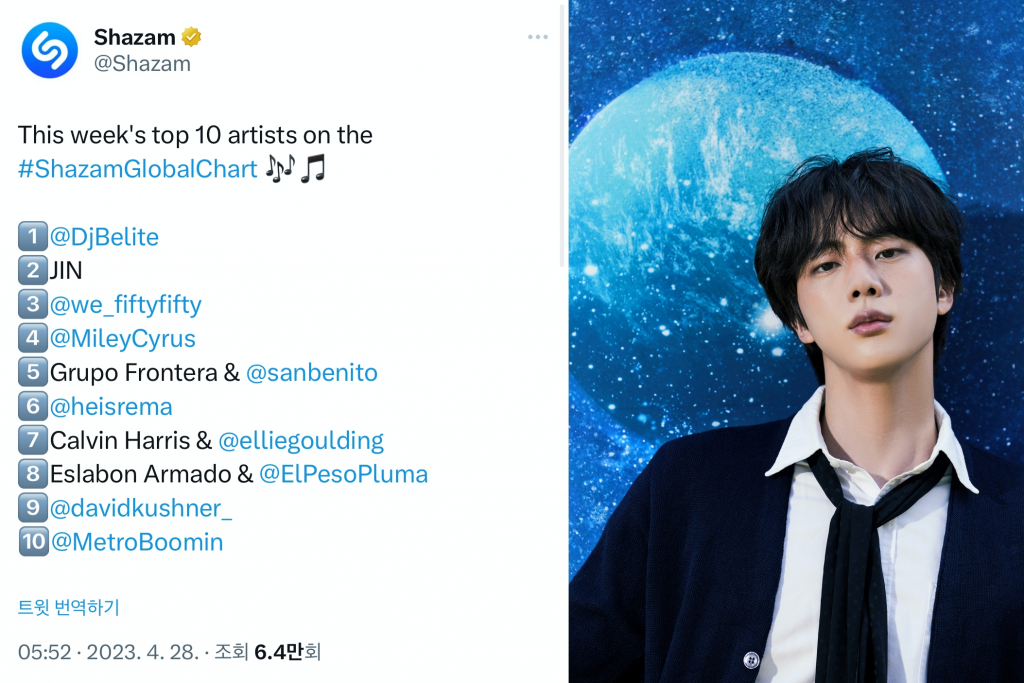Screen dimensions: 1024x683
Task: Click the Shazam display name
Action: [135, 37]
